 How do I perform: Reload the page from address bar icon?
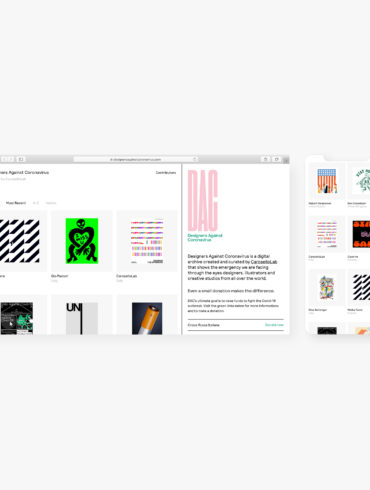195,159
